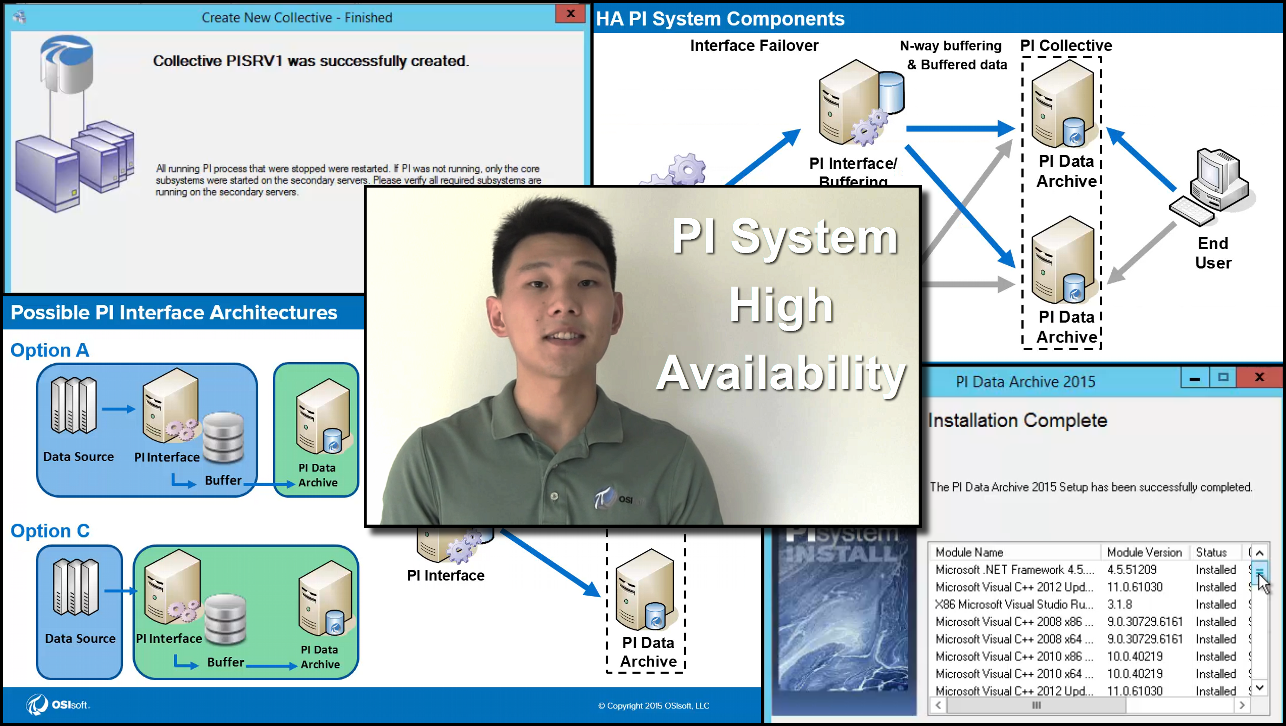Viewport: 1286px width, 726px height.
Task: Sort by the Module Name column header
Action: pyautogui.click(x=1015, y=552)
